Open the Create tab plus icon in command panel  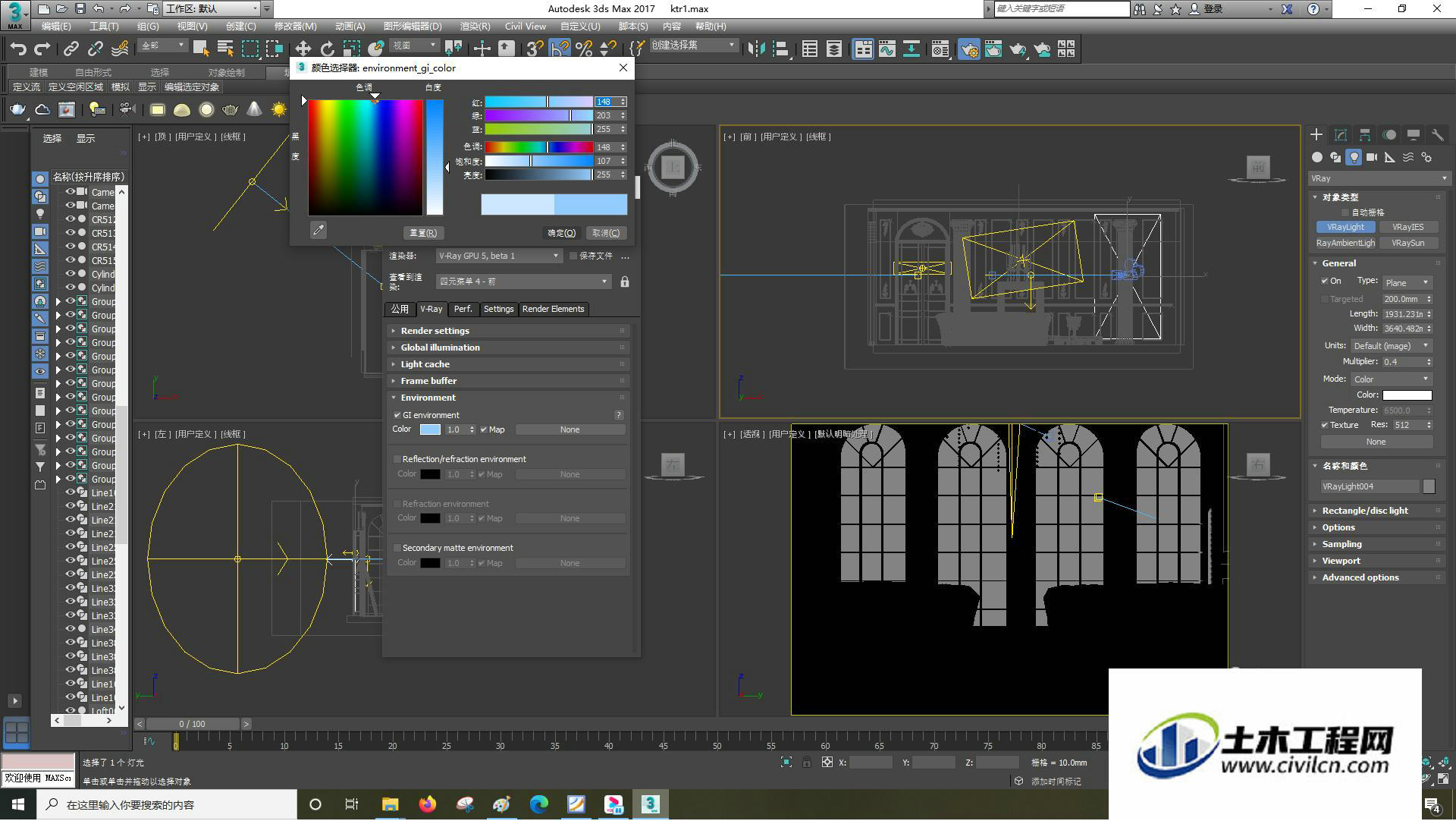[1316, 134]
